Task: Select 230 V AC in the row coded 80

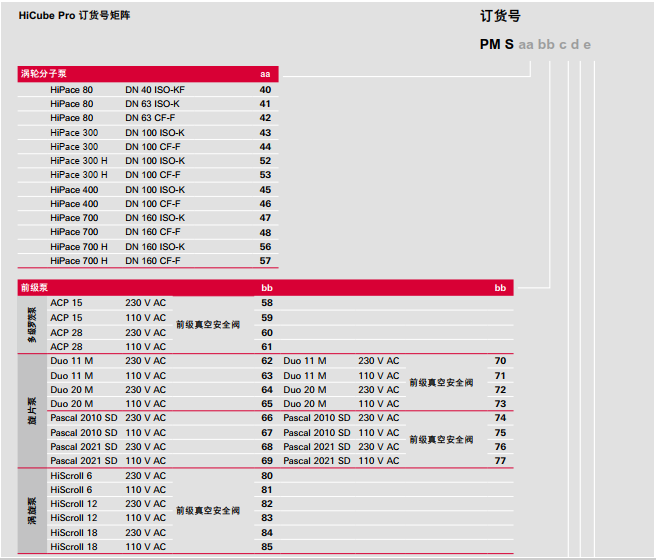Action: (x=146, y=476)
